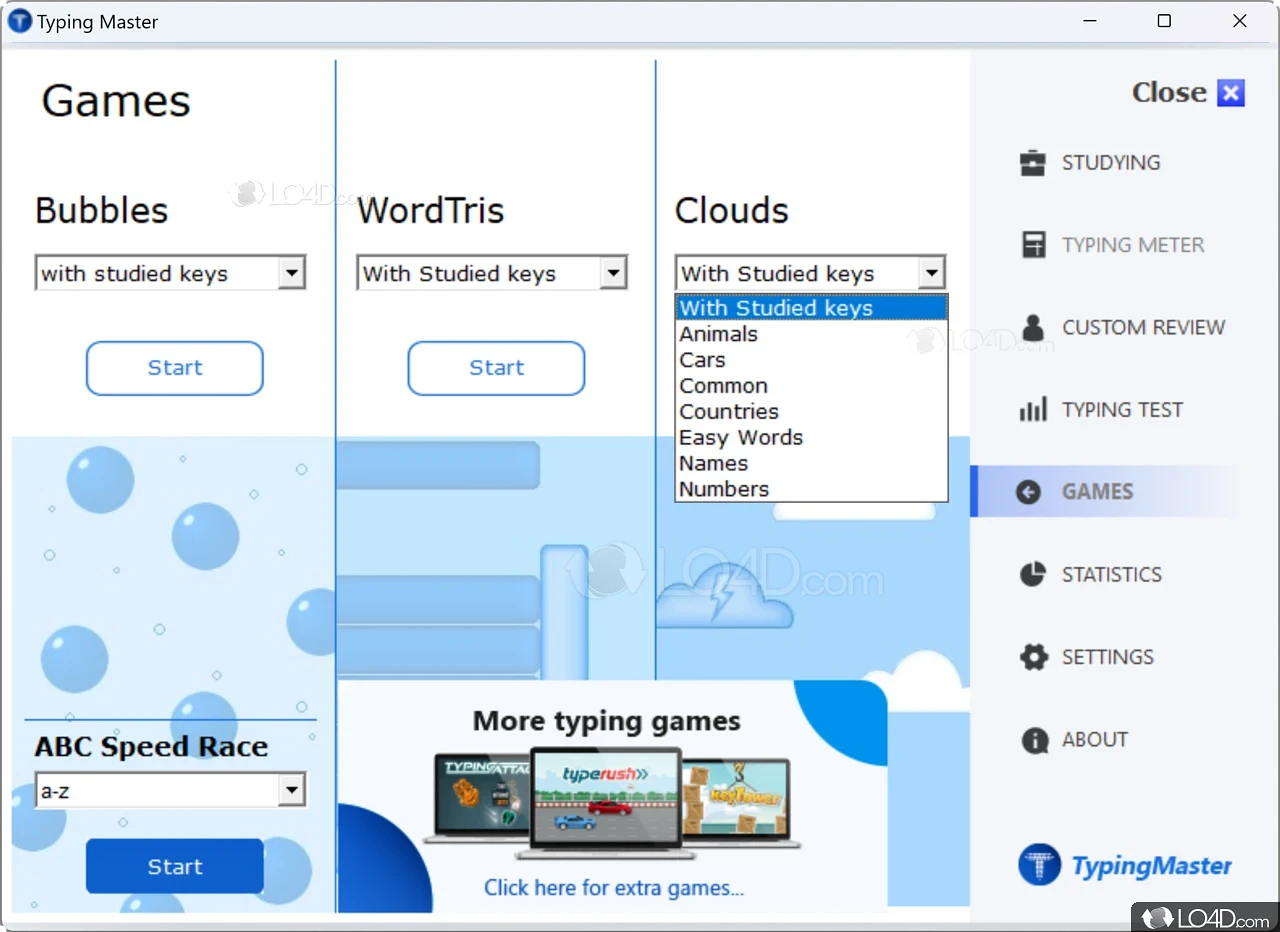Click the SETTINGS gear icon

1034,656
